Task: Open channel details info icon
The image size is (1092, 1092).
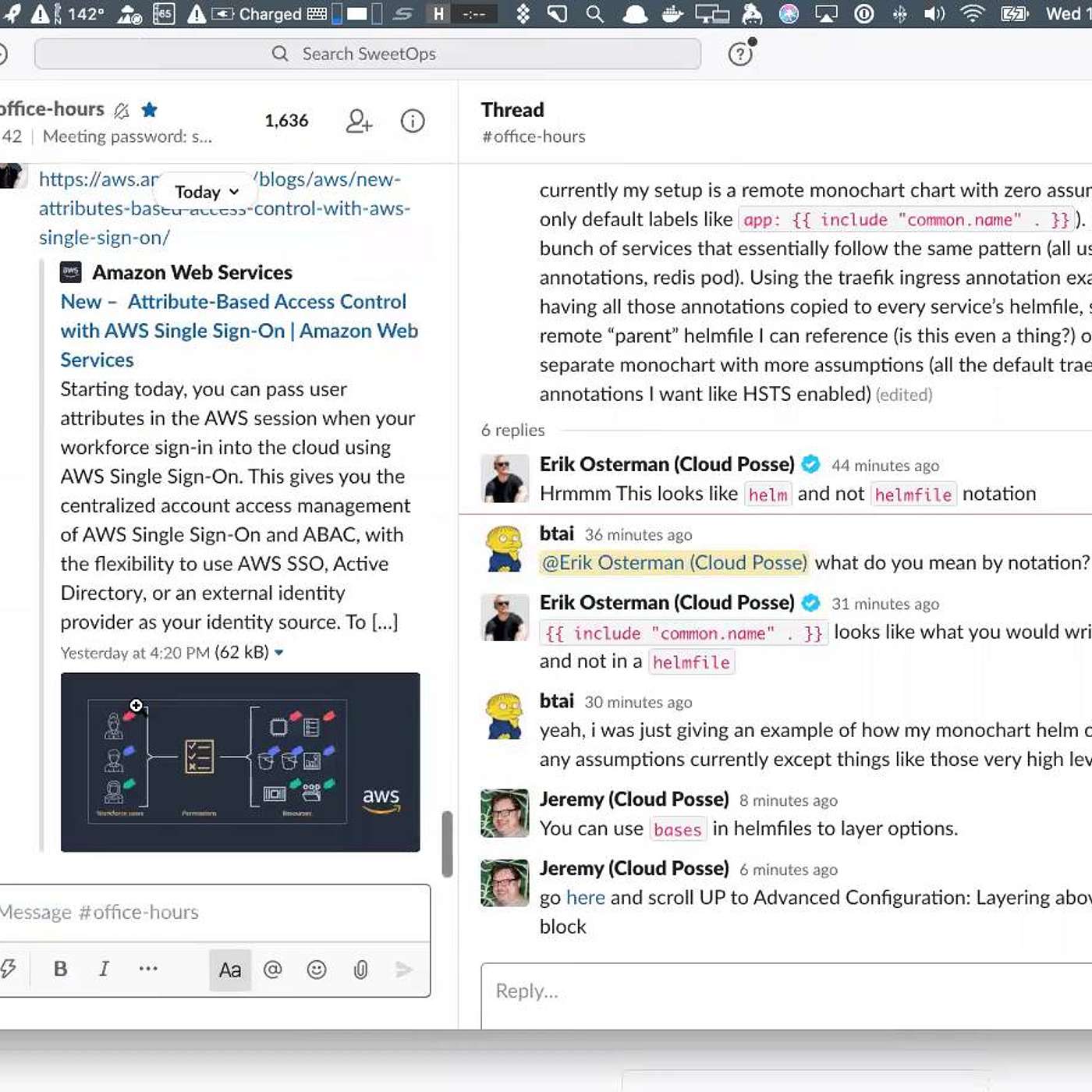Action: 412,121
